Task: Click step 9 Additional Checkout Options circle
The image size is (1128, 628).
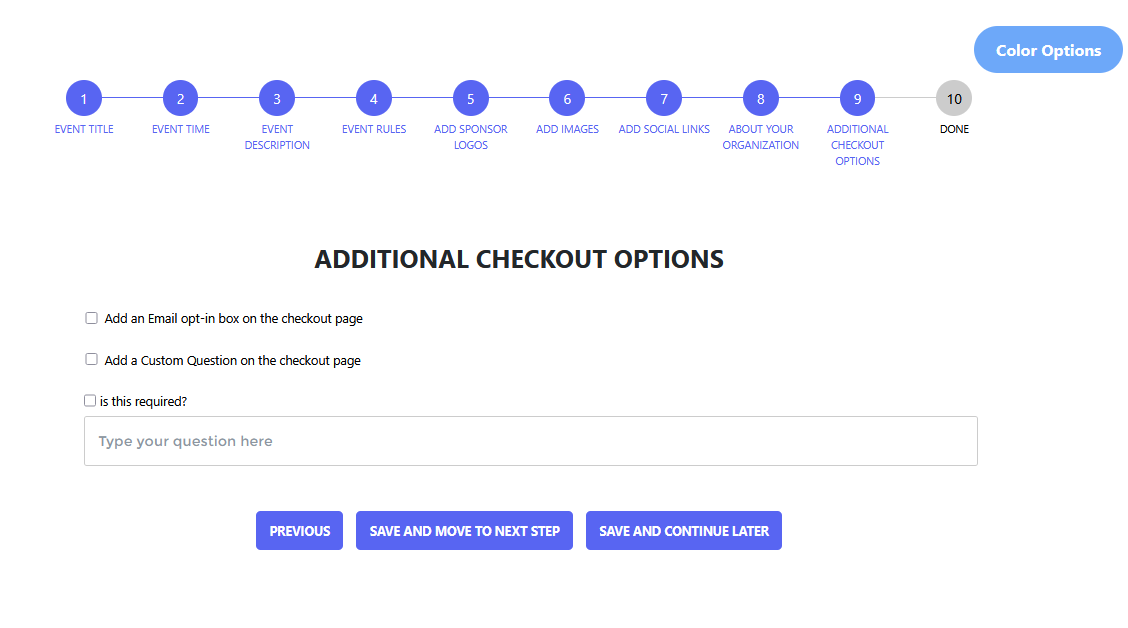Action: 857,99
